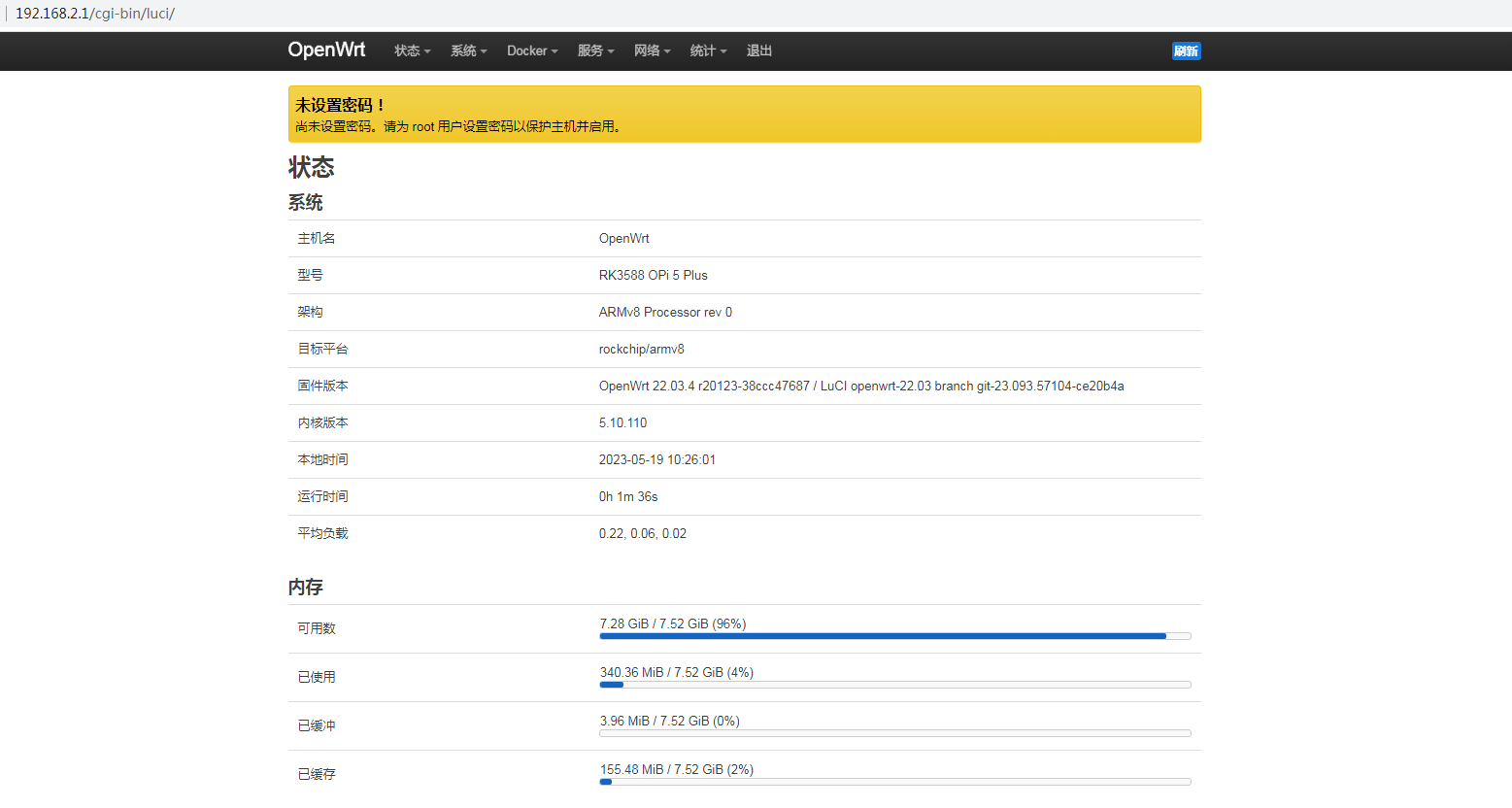
Task: Click the root password warning message text
Action: tap(457, 126)
